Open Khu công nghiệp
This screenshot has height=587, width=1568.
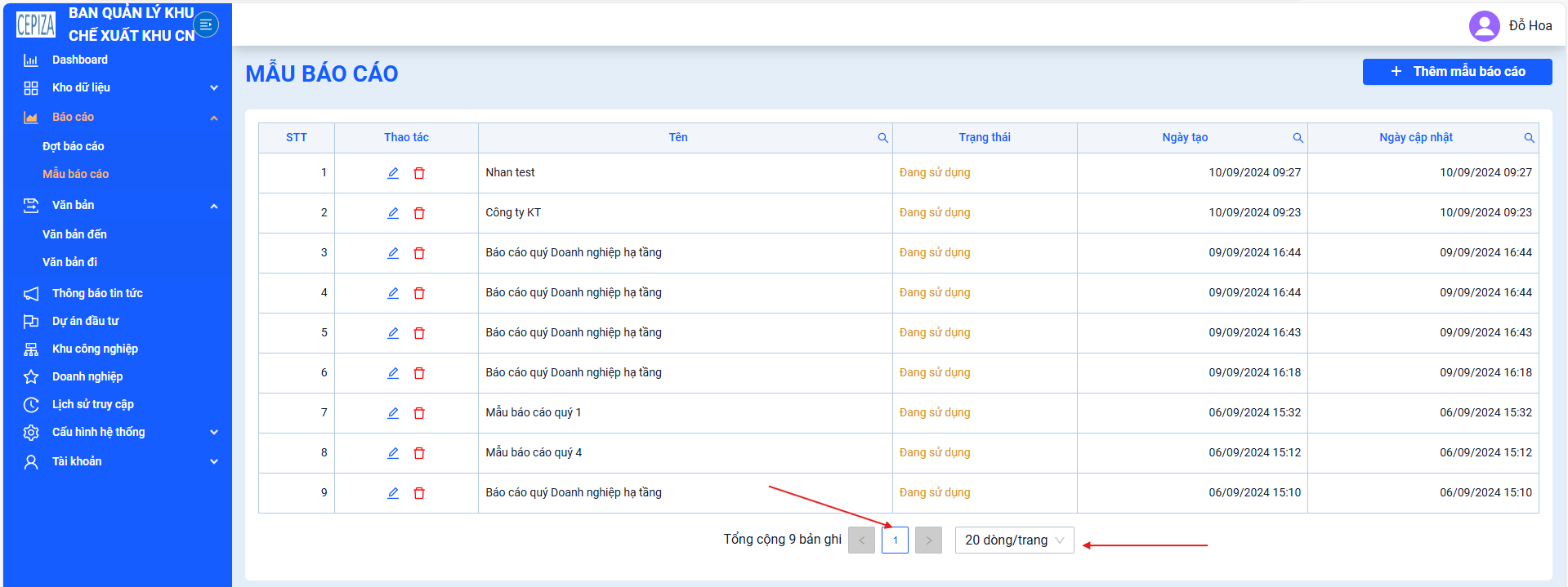point(95,349)
